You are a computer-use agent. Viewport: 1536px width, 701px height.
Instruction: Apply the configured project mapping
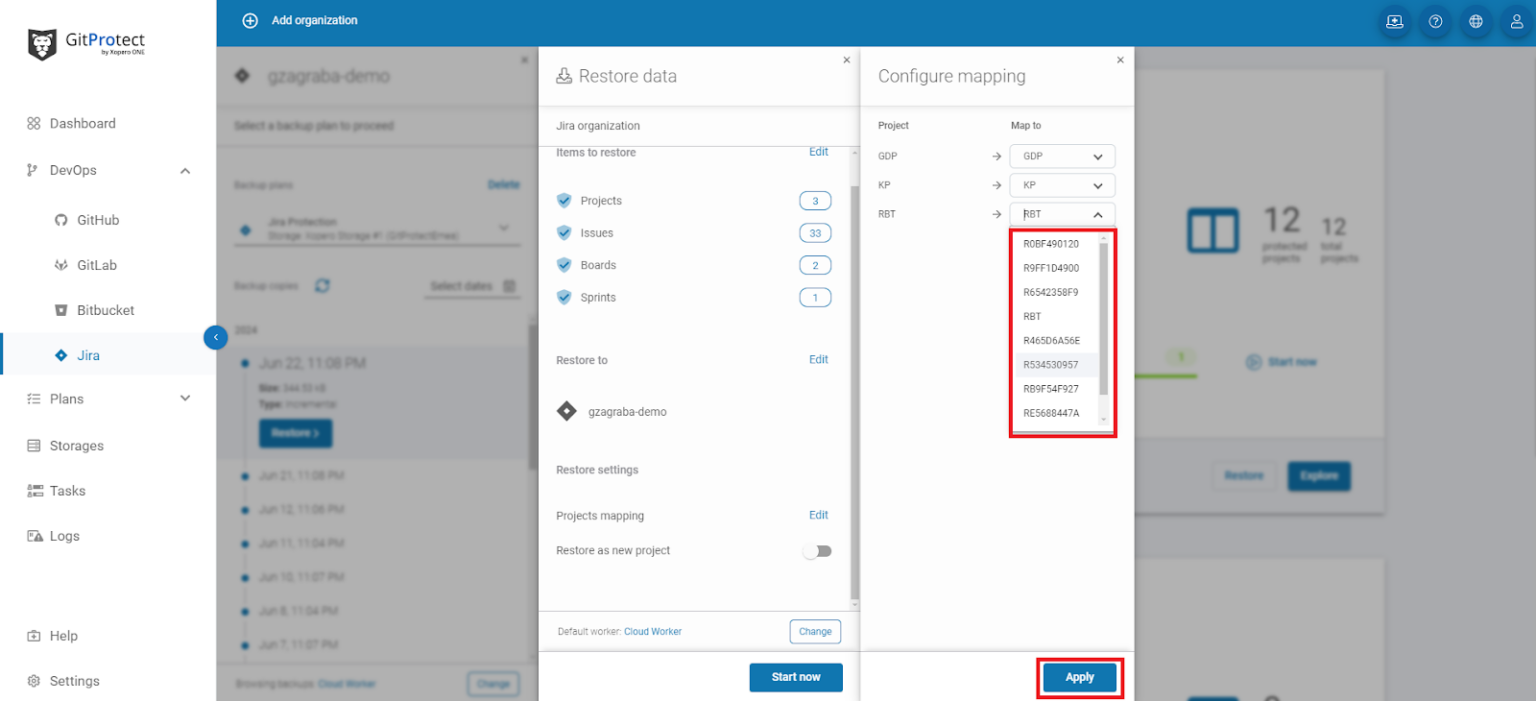[x=1079, y=677]
